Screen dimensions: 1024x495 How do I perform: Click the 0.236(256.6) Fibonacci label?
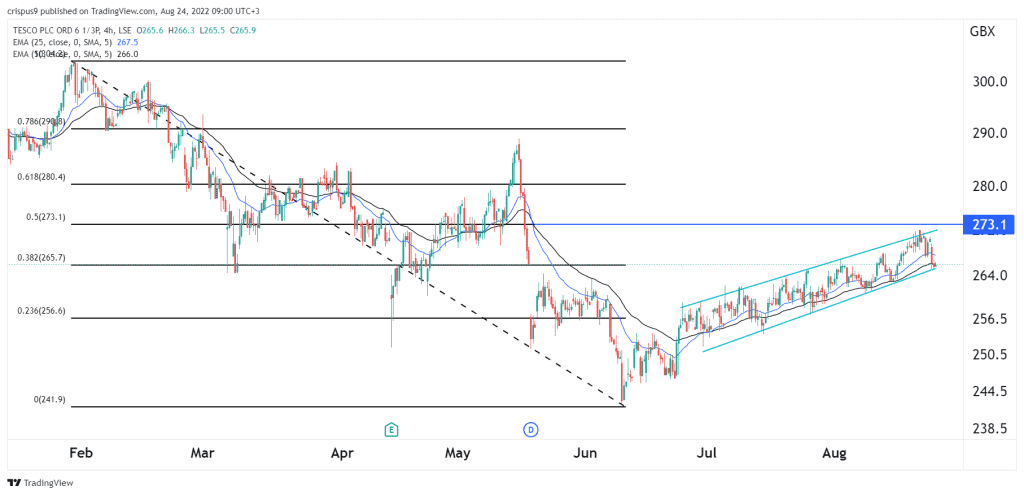coord(40,311)
